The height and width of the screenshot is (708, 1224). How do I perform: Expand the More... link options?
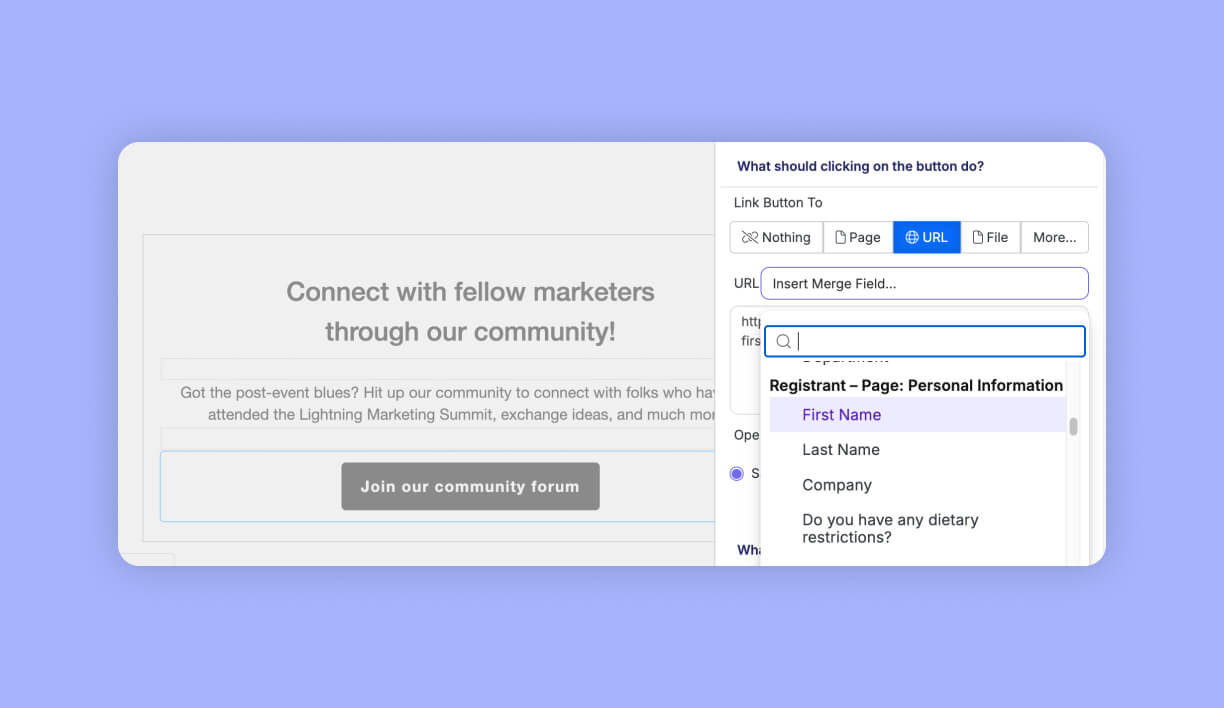click(x=1054, y=237)
